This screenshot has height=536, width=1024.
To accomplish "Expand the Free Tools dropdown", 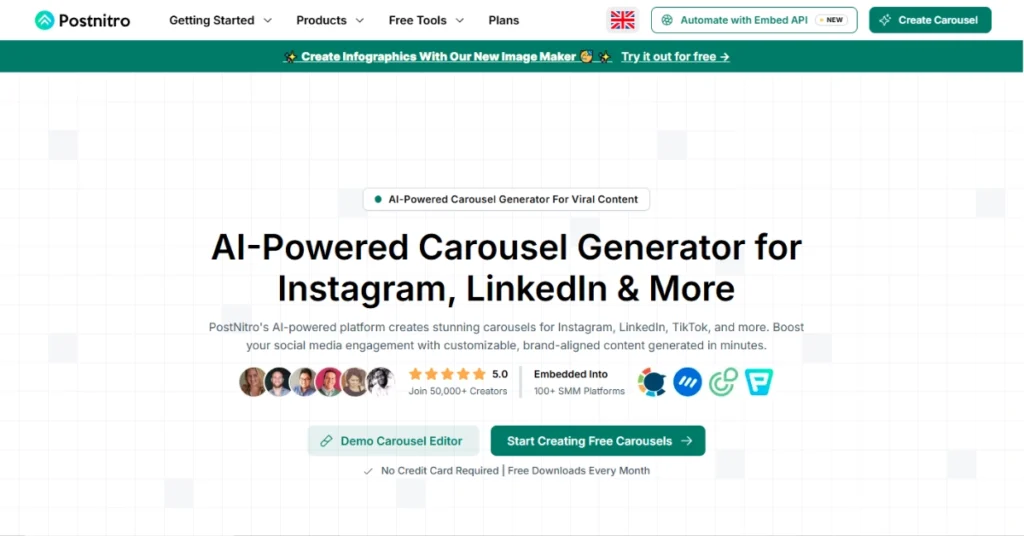I will point(426,20).
